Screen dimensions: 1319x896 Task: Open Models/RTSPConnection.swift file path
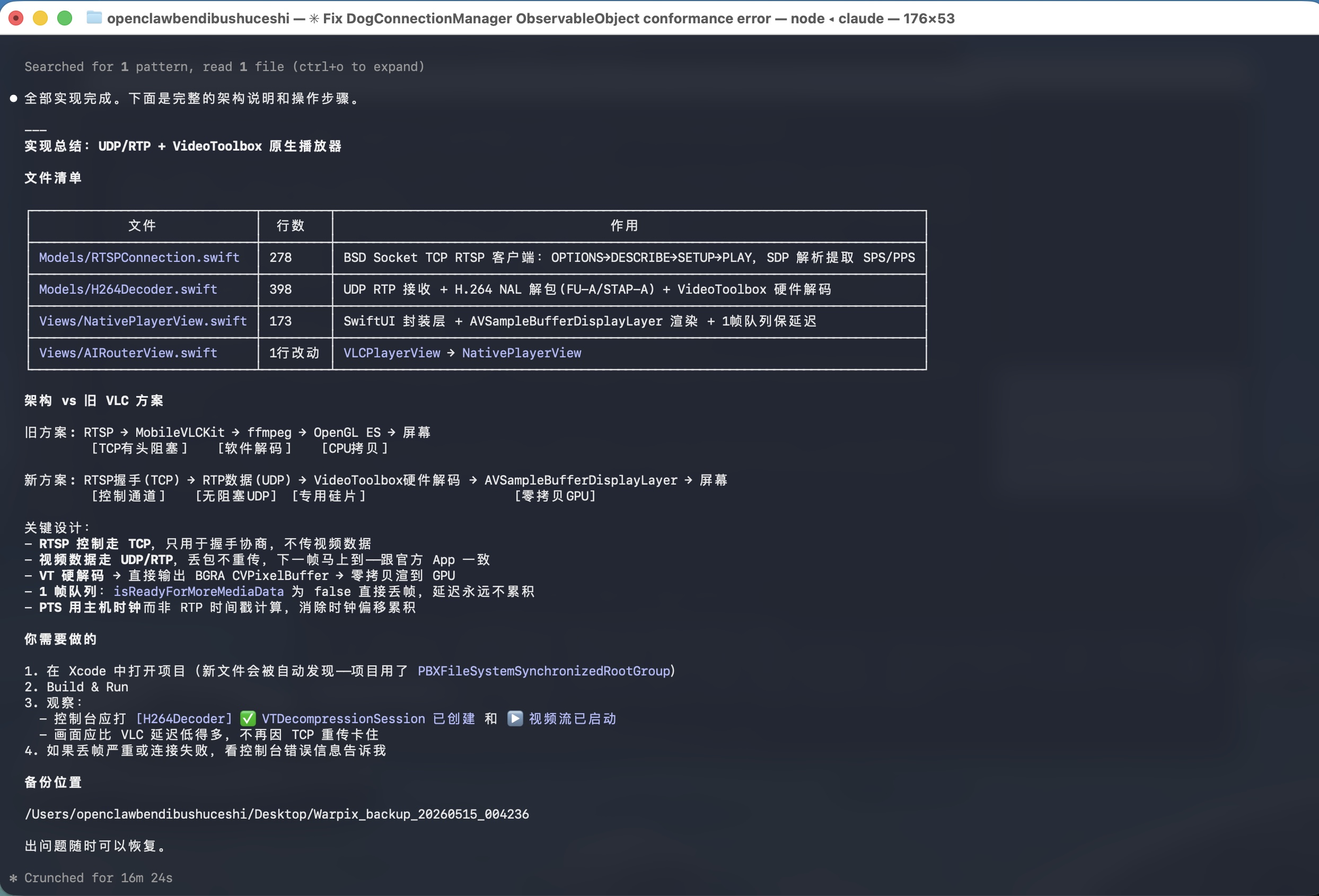tap(139, 258)
